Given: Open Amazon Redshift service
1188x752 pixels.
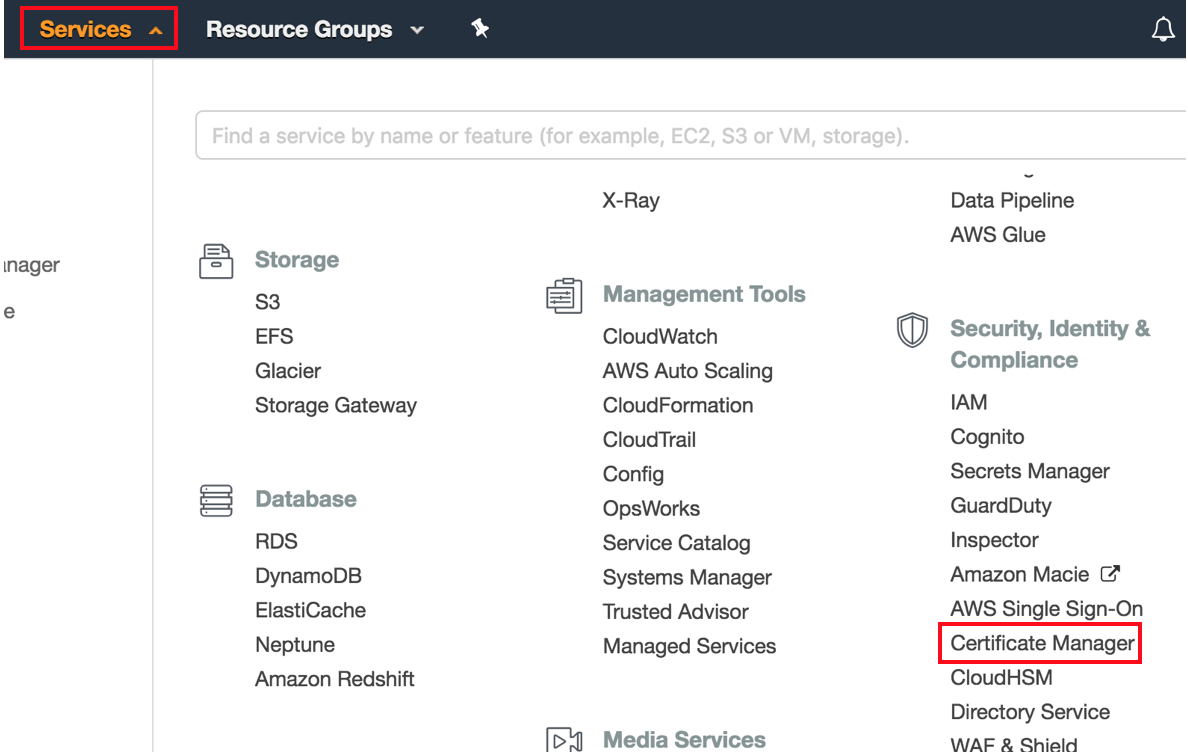Looking at the screenshot, I should [x=334, y=679].
